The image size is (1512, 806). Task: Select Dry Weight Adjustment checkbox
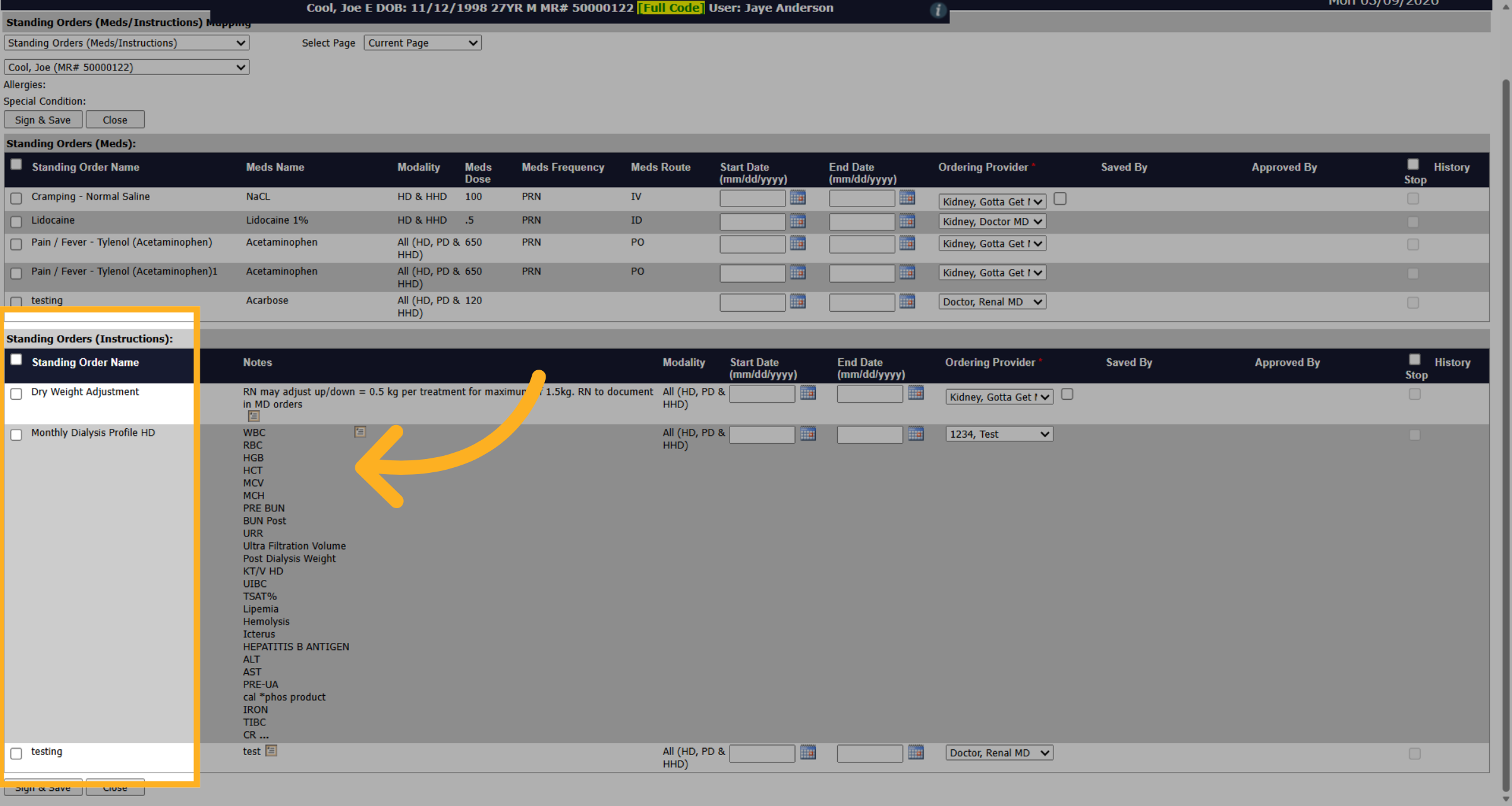click(x=16, y=394)
